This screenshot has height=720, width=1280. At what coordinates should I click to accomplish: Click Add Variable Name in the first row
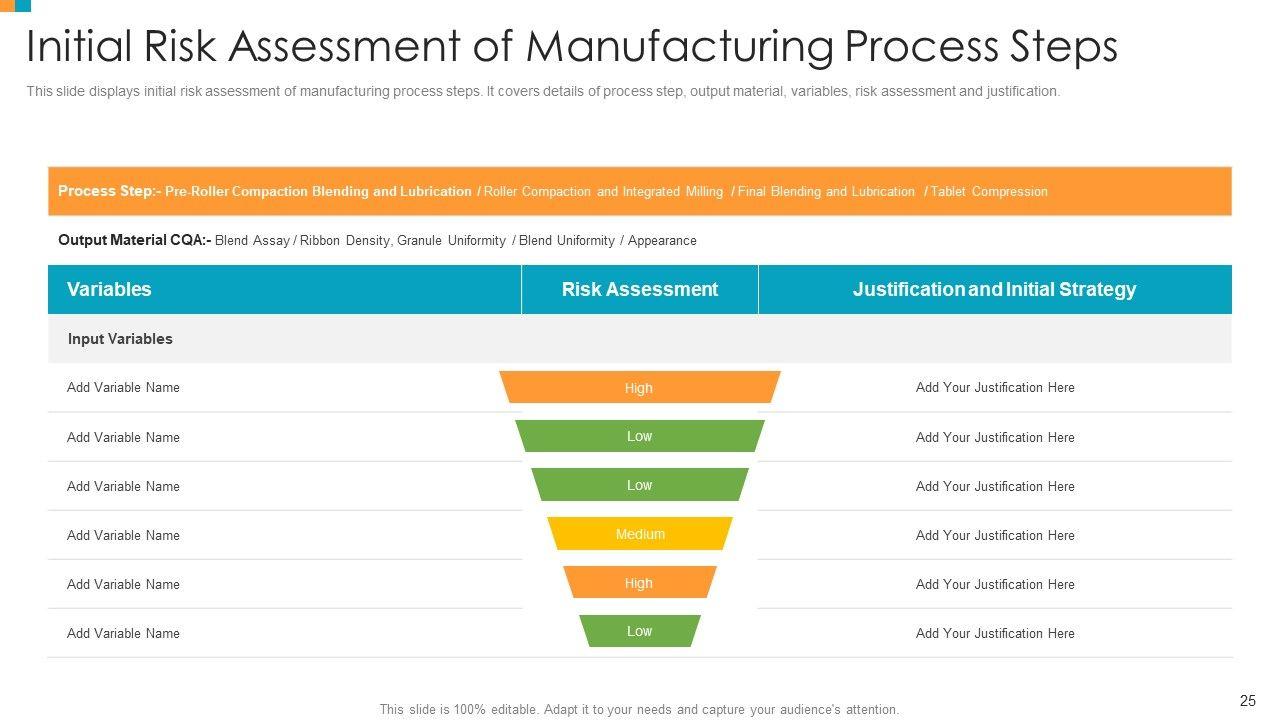click(x=123, y=387)
